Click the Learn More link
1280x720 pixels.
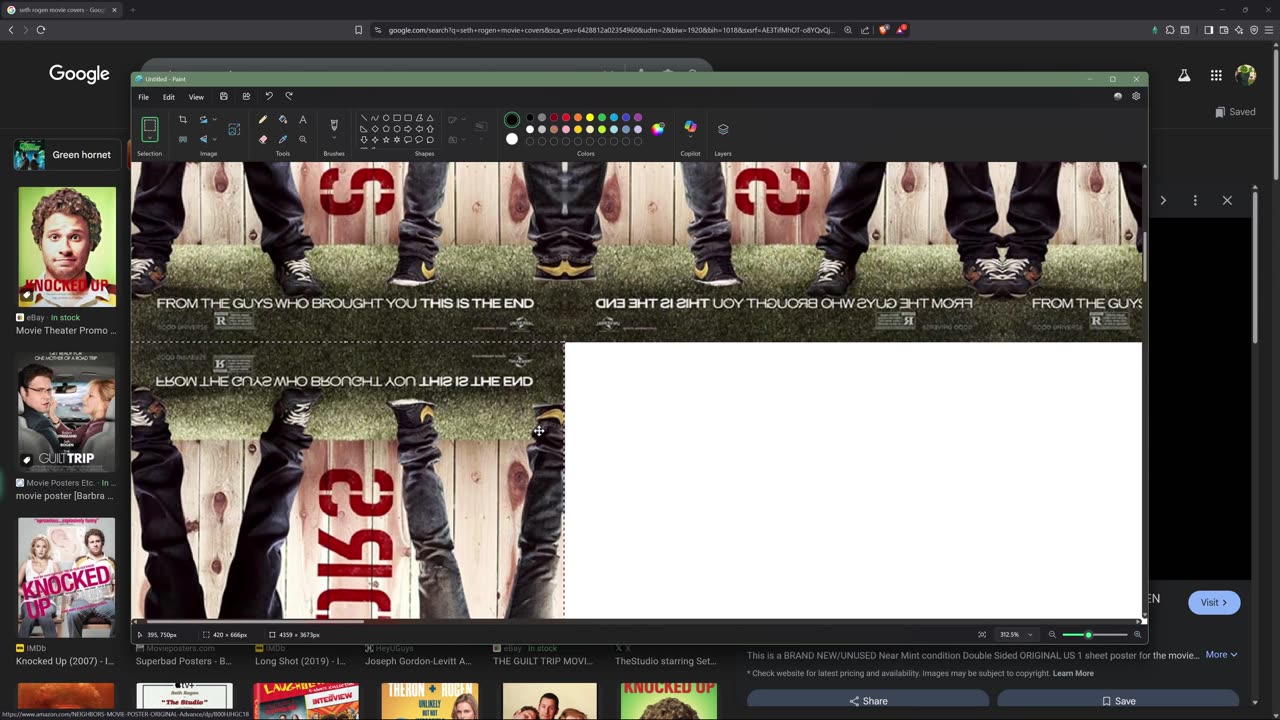point(1073,673)
